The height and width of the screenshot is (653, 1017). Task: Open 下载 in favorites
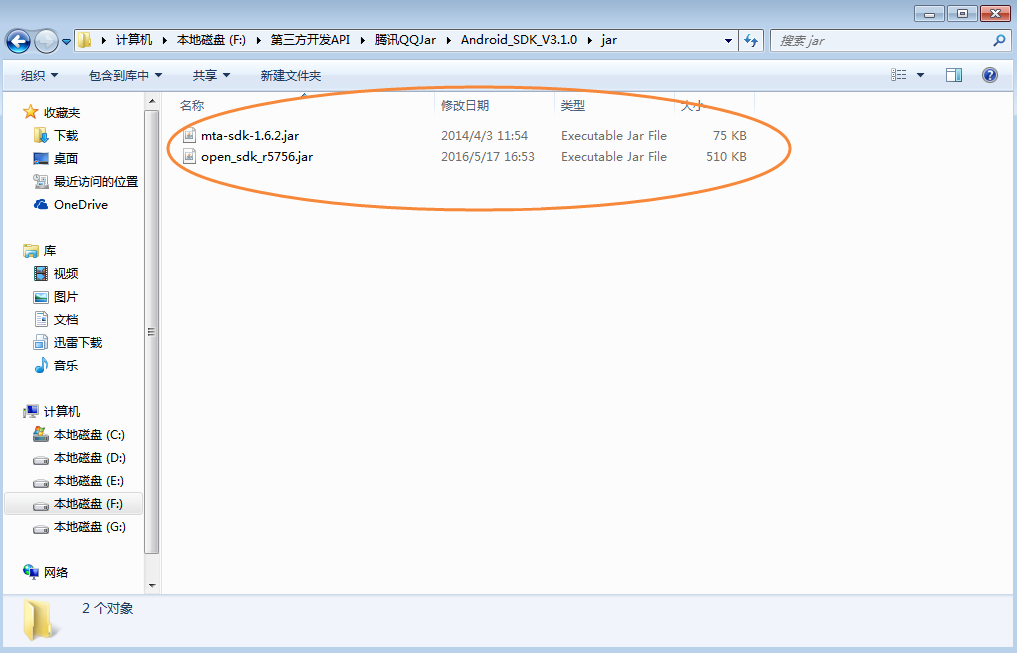tap(66, 136)
